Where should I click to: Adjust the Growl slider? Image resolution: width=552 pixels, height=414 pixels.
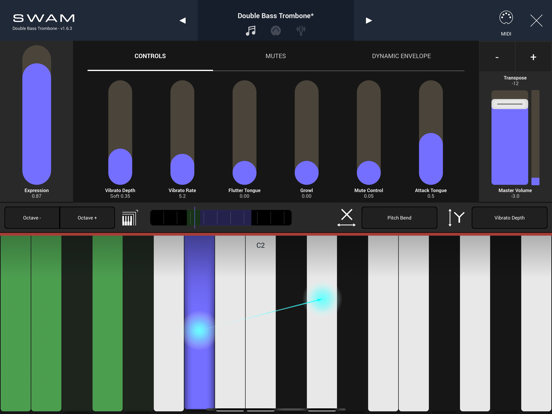tap(307, 132)
